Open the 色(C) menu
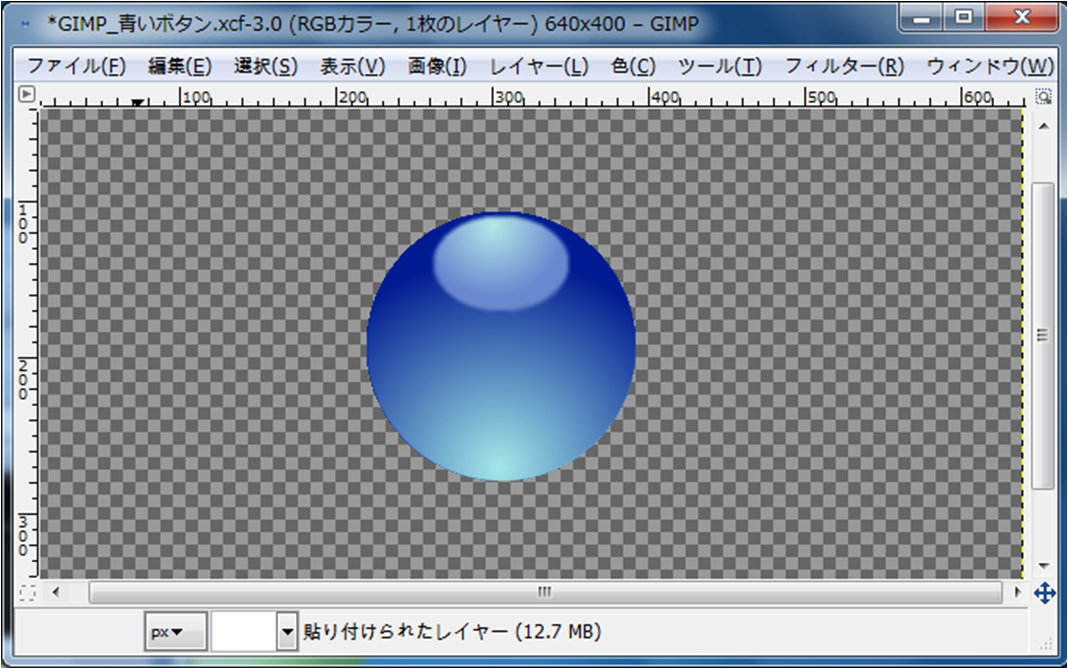This screenshot has width=1068, height=669. [x=633, y=67]
